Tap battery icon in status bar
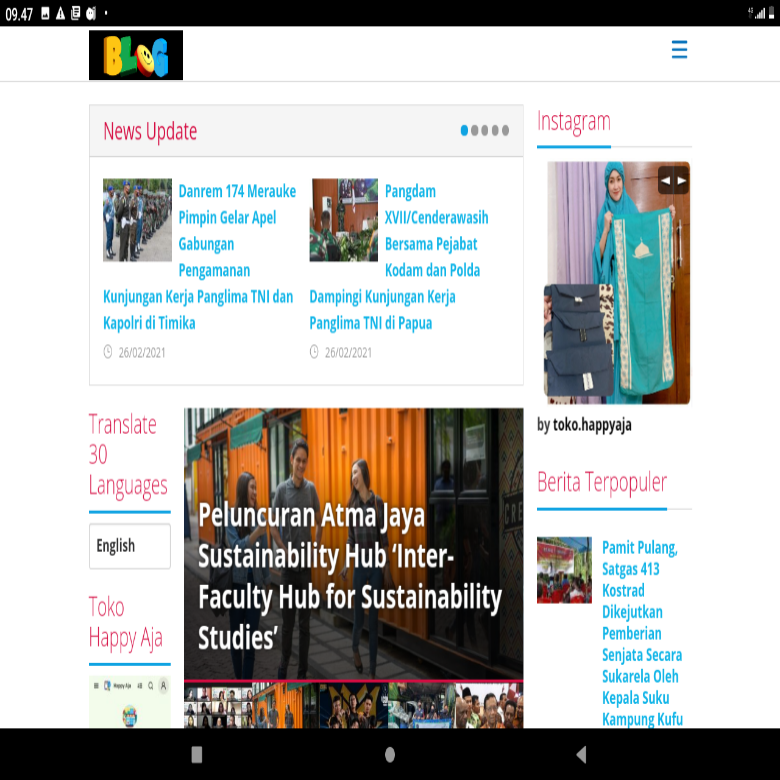Viewport: 780px width, 780px height. click(x=772, y=13)
